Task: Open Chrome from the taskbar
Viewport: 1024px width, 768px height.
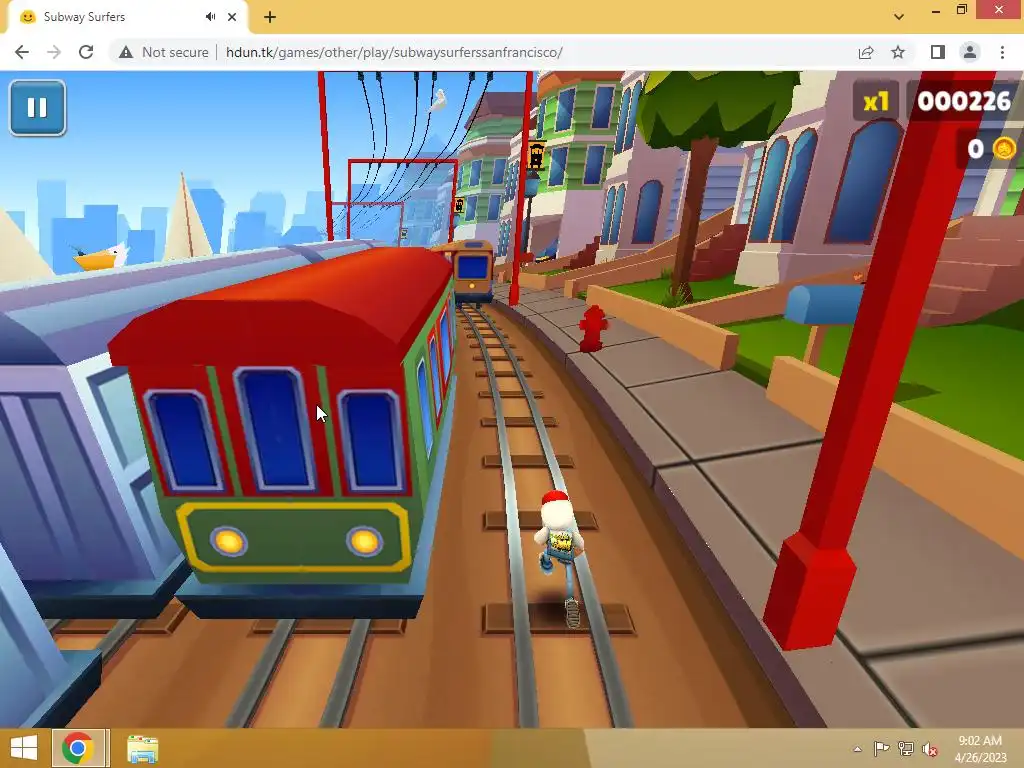Action: tap(78, 748)
